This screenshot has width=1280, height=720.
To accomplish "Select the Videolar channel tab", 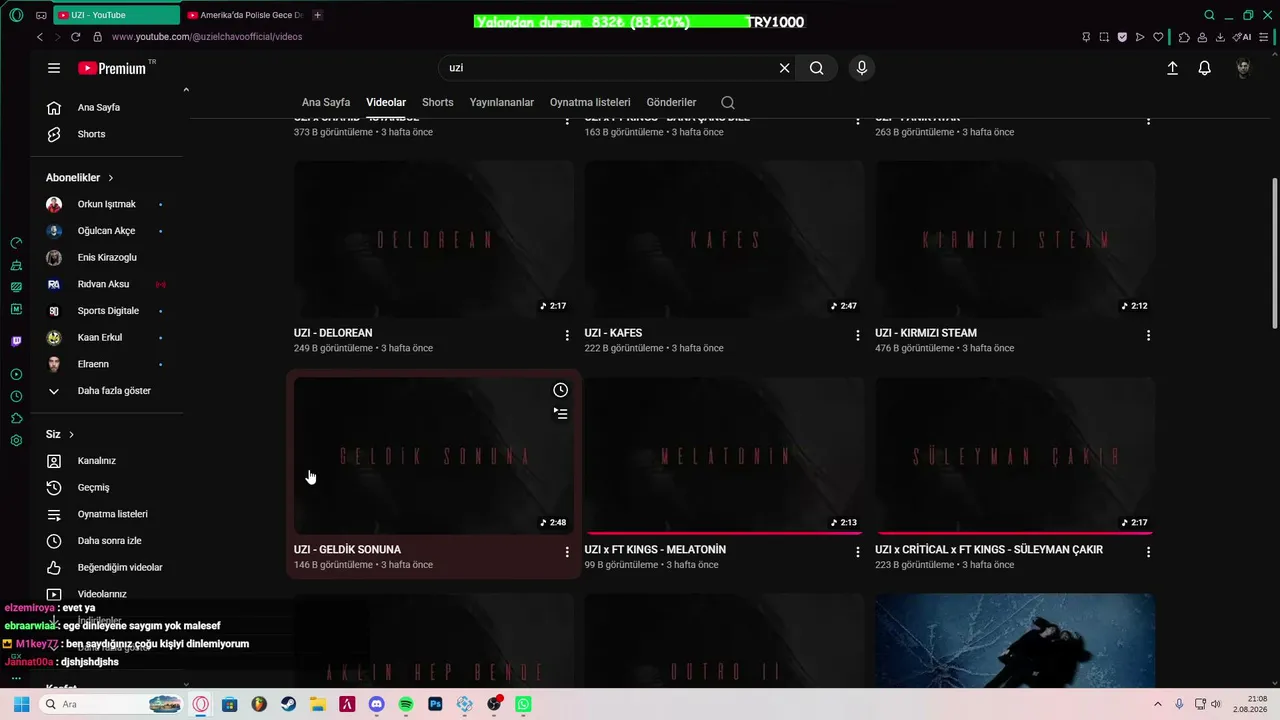I will [x=386, y=102].
